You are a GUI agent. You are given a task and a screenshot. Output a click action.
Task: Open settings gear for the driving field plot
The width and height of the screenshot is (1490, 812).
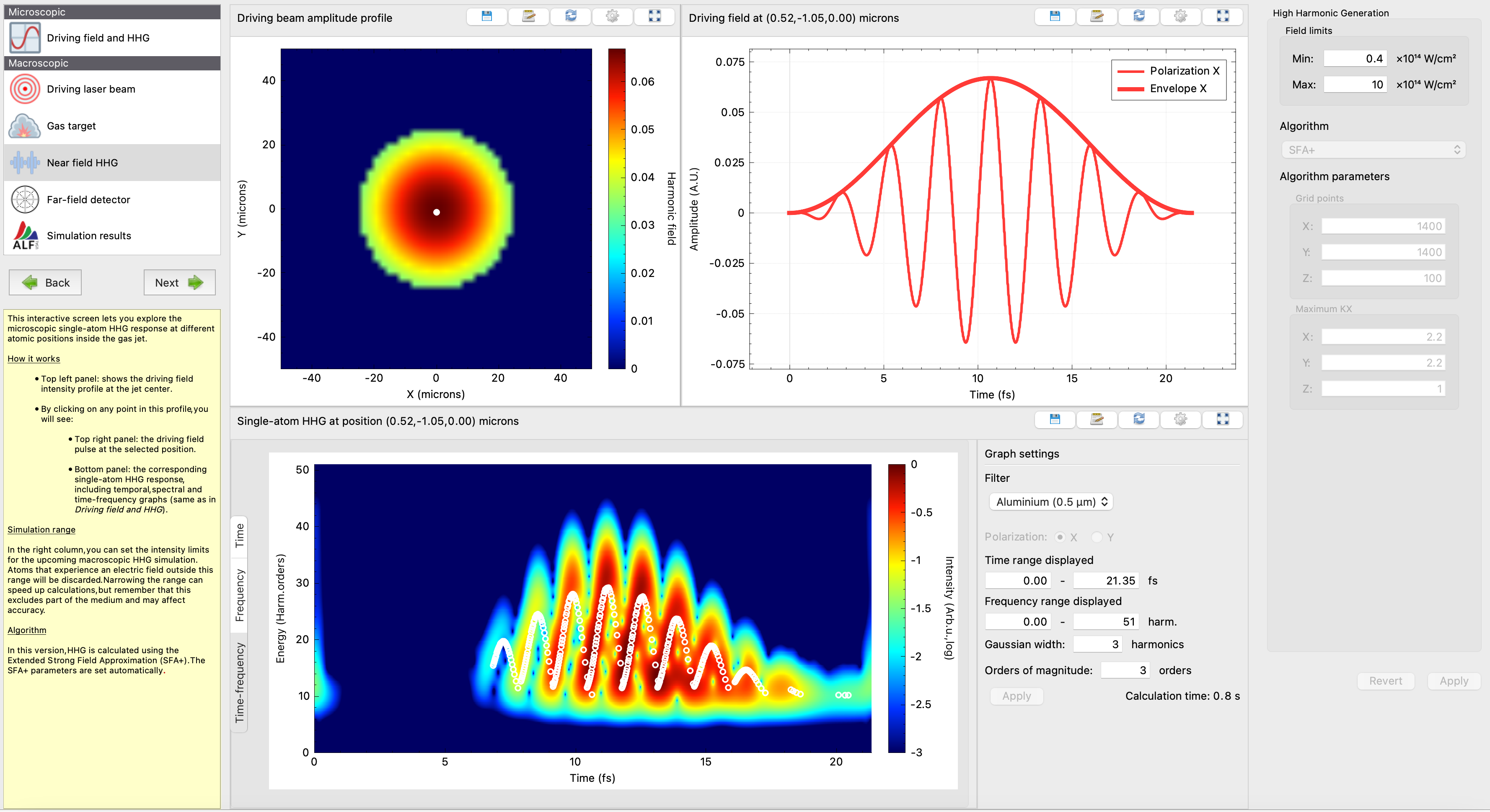pyautogui.click(x=1181, y=17)
